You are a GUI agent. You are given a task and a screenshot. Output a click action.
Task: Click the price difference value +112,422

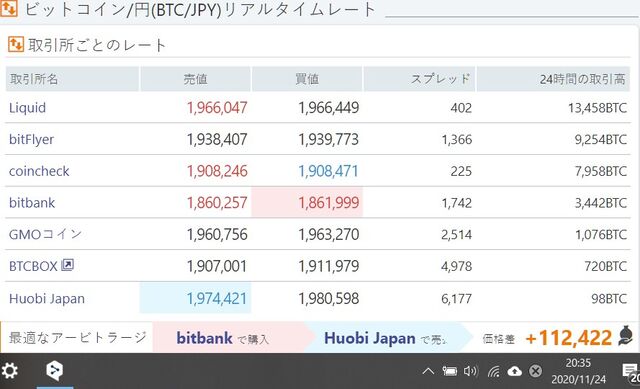[569, 338]
